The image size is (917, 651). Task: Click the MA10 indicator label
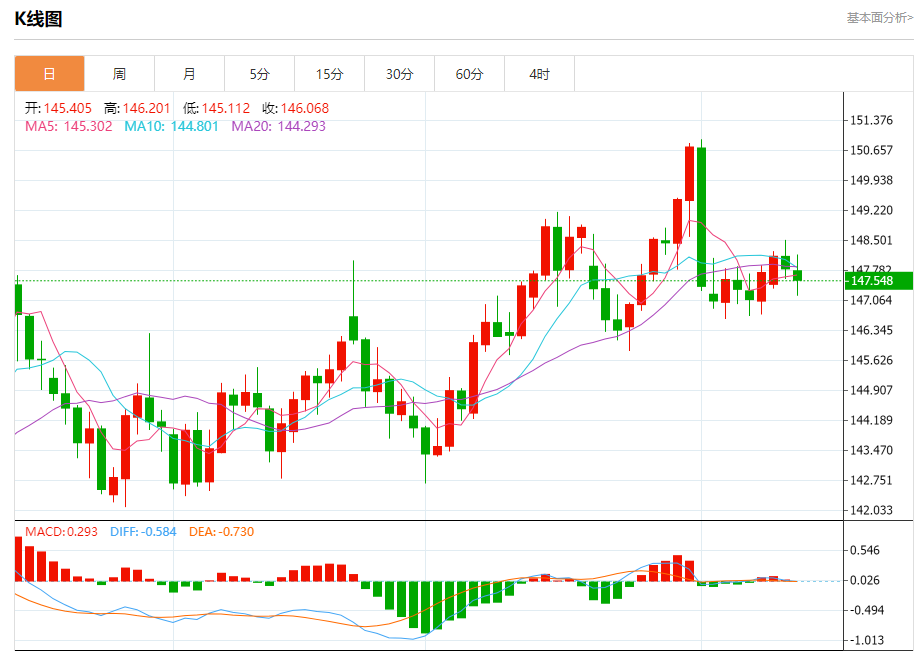coord(171,126)
